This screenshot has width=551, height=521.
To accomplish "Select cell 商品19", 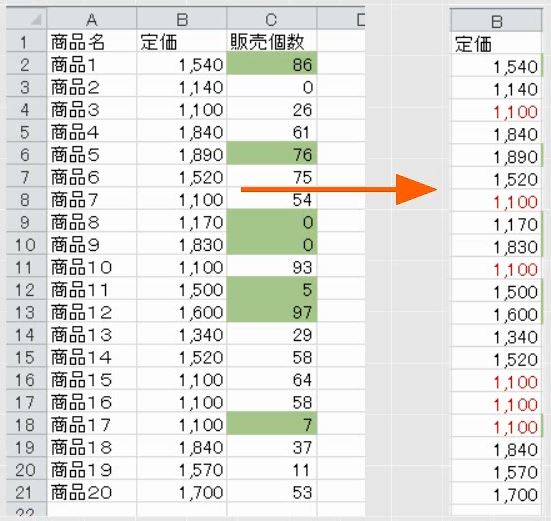I will point(91,469).
